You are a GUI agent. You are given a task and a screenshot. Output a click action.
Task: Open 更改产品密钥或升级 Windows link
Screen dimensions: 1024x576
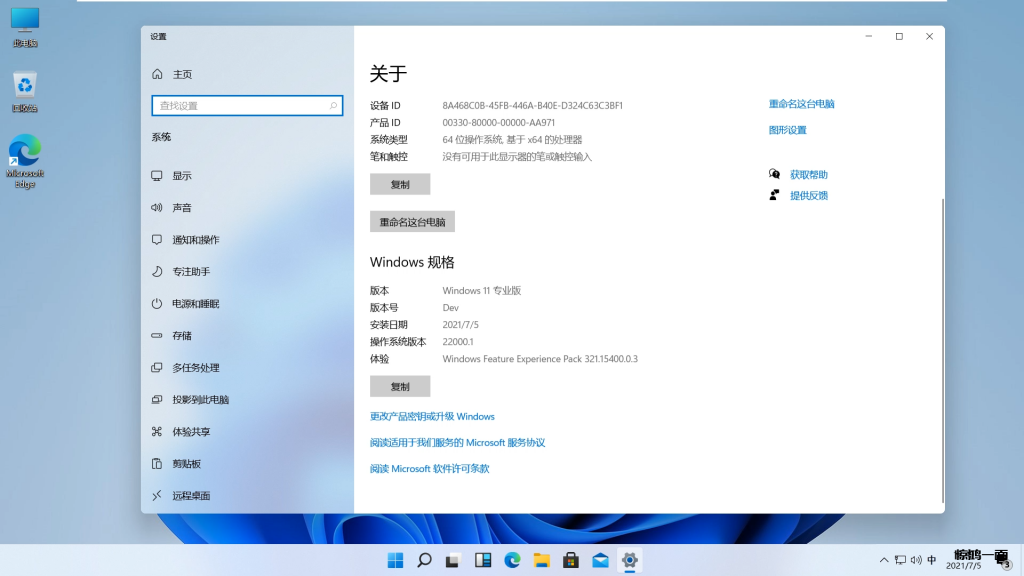432,417
